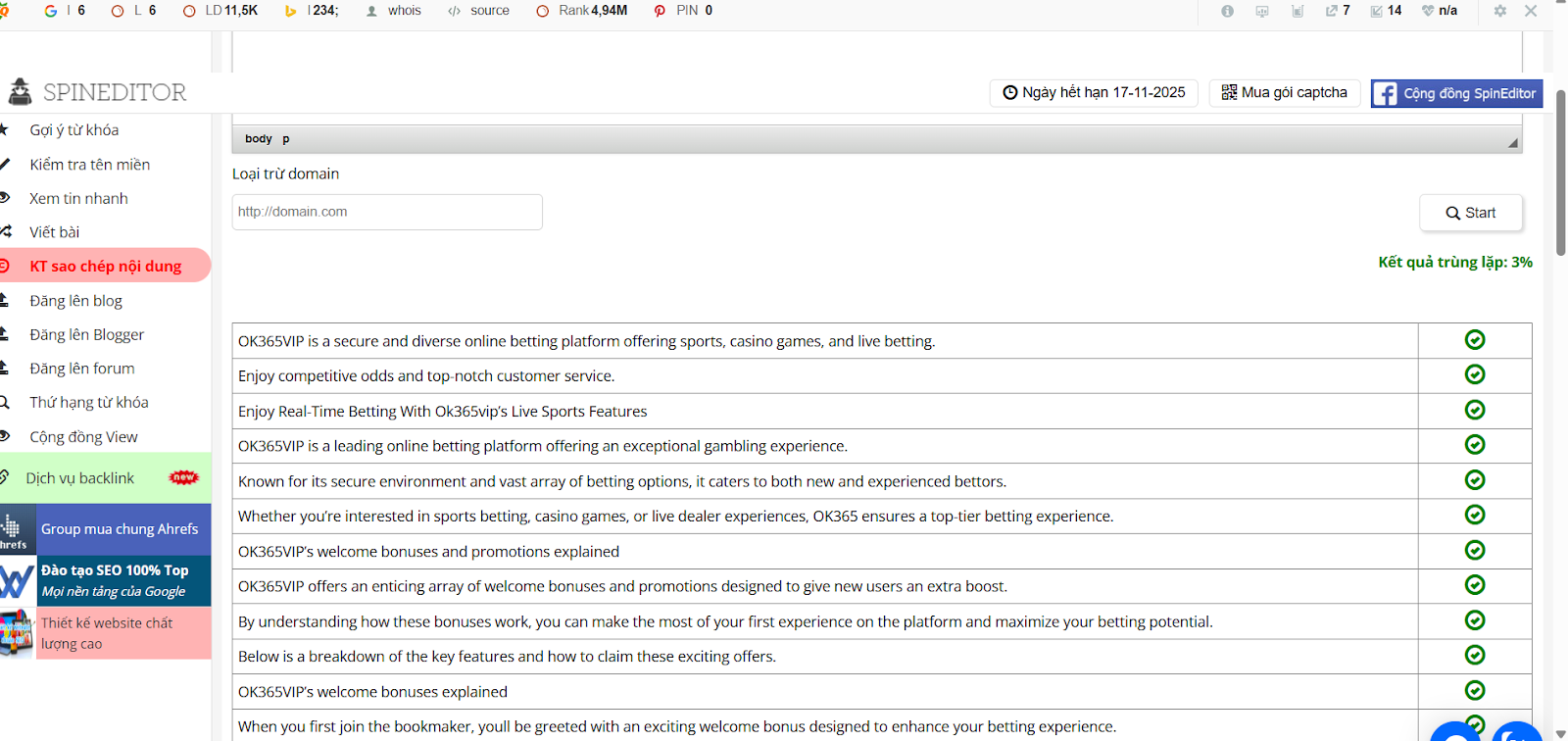The width and height of the screenshot is (1568, 741).
Task: Select text 'Enjoy competitive odds and top-notch customer service.'
Action: pos(426,376)
